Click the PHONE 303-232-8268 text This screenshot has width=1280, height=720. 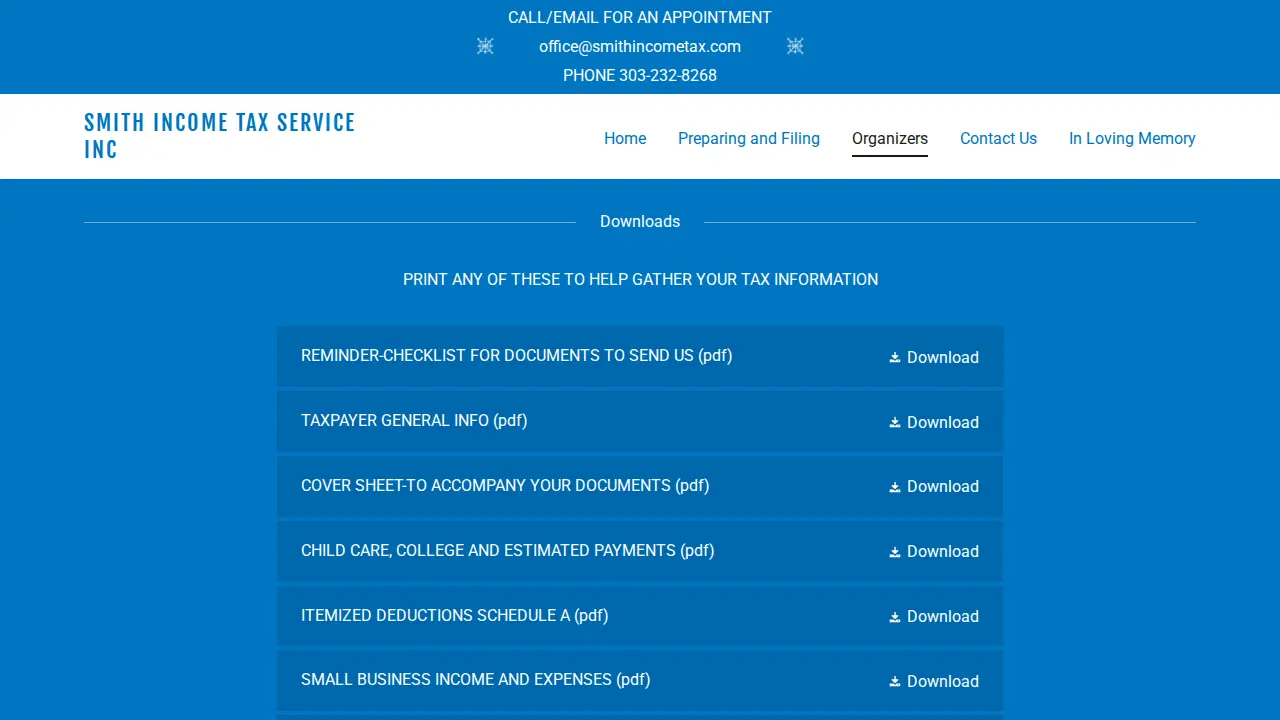pyautogui.click(x=640, y=75)
